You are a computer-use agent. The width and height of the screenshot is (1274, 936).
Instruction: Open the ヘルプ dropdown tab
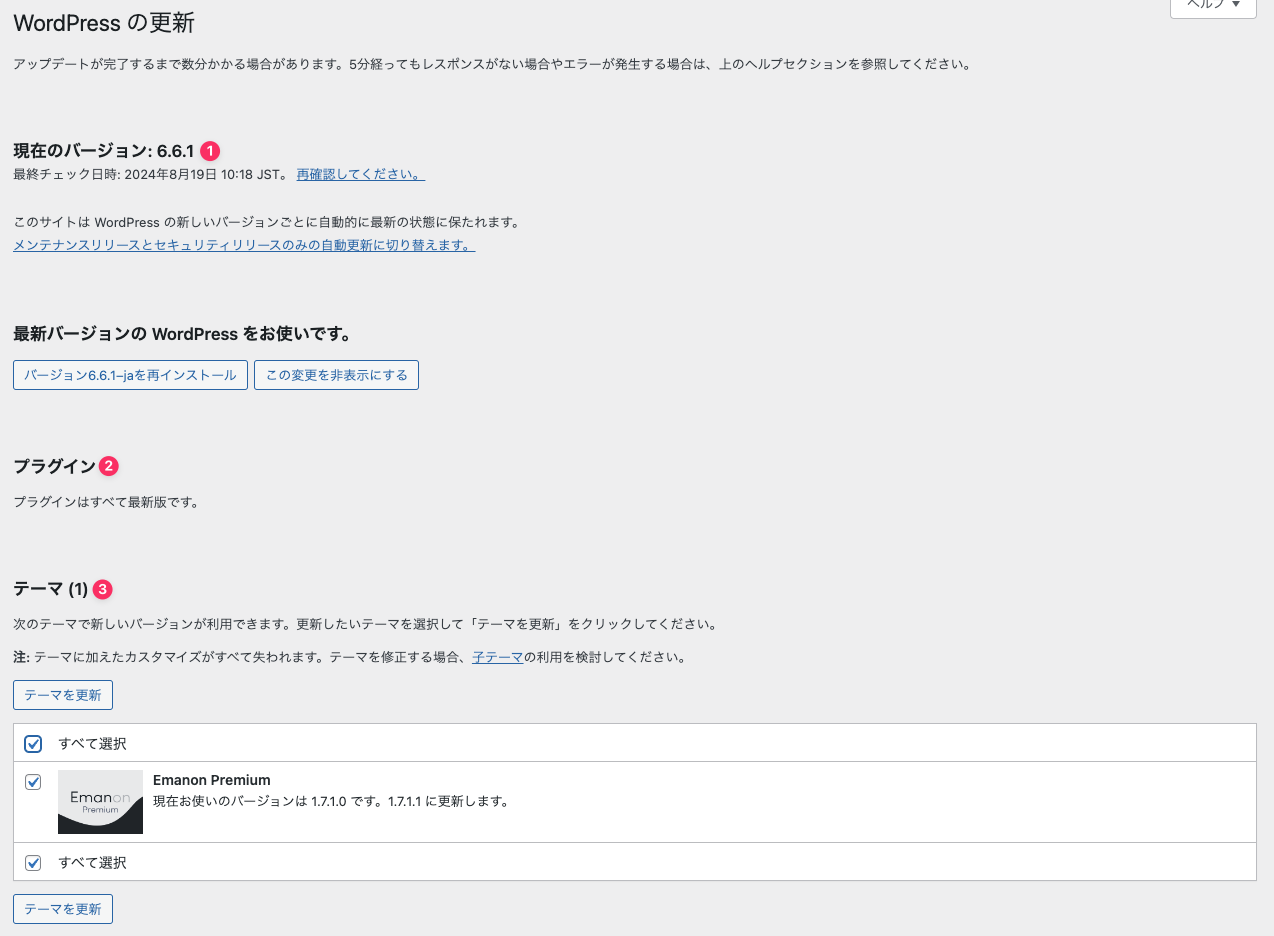pyautogui.click(x=1212, y=6)
